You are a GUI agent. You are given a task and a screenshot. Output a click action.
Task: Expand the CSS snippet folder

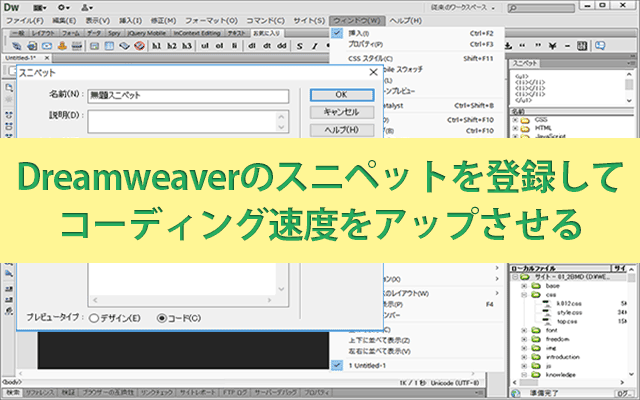[x=515, y=120]
